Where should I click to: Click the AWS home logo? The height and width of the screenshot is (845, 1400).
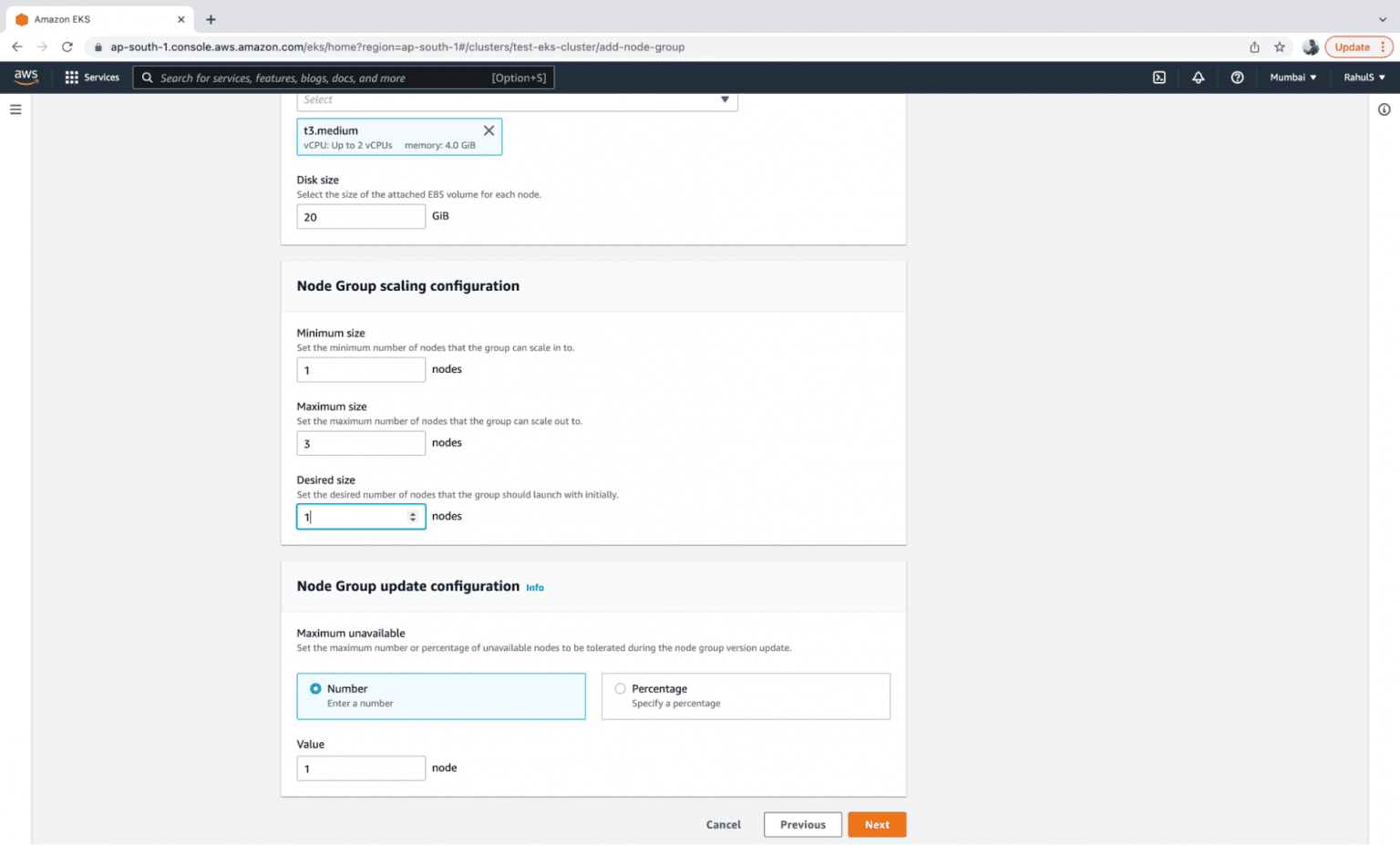point(26,77)
